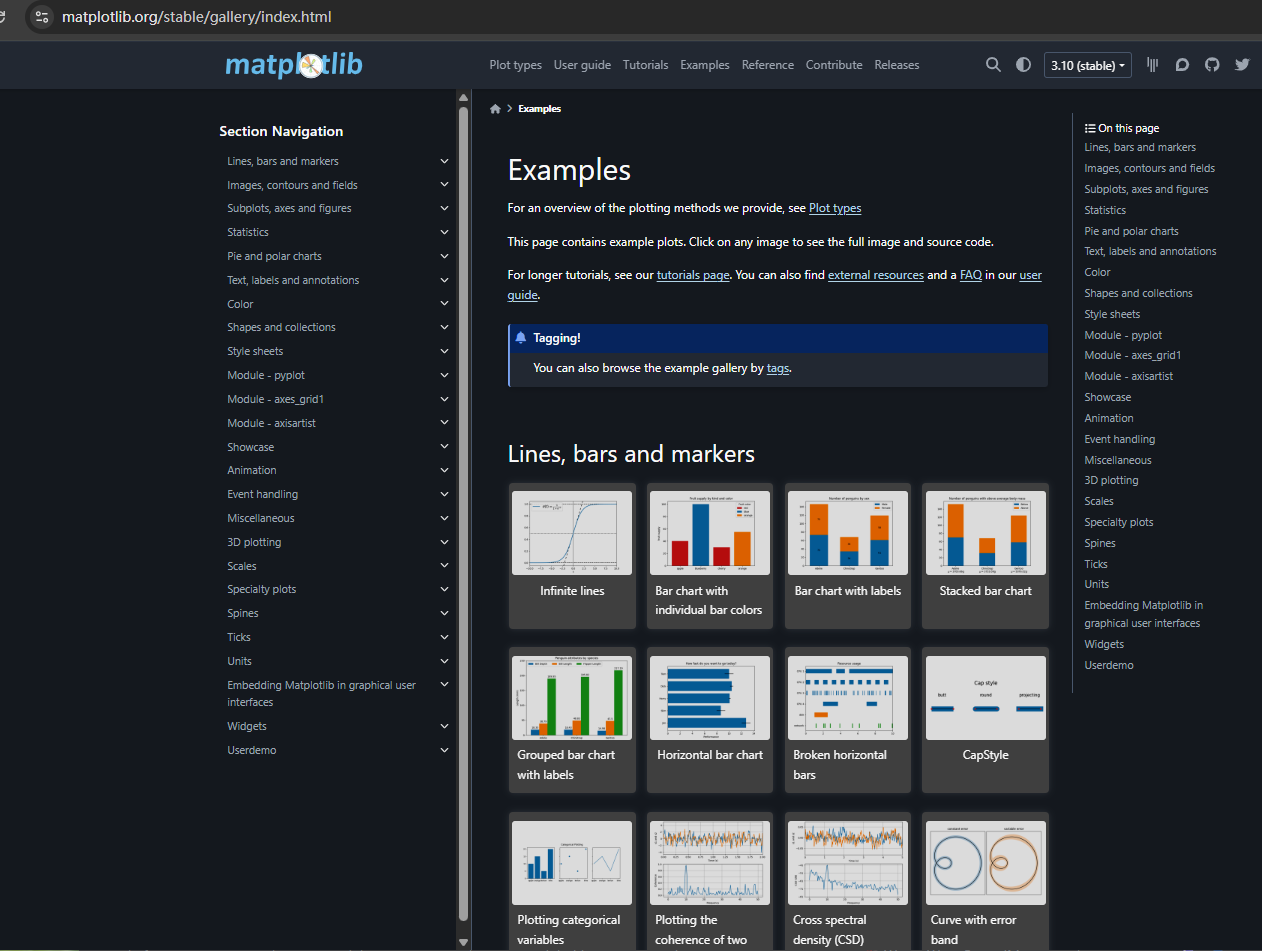
Task: Expand the 3D plotting section chevron
Action: 444,542
